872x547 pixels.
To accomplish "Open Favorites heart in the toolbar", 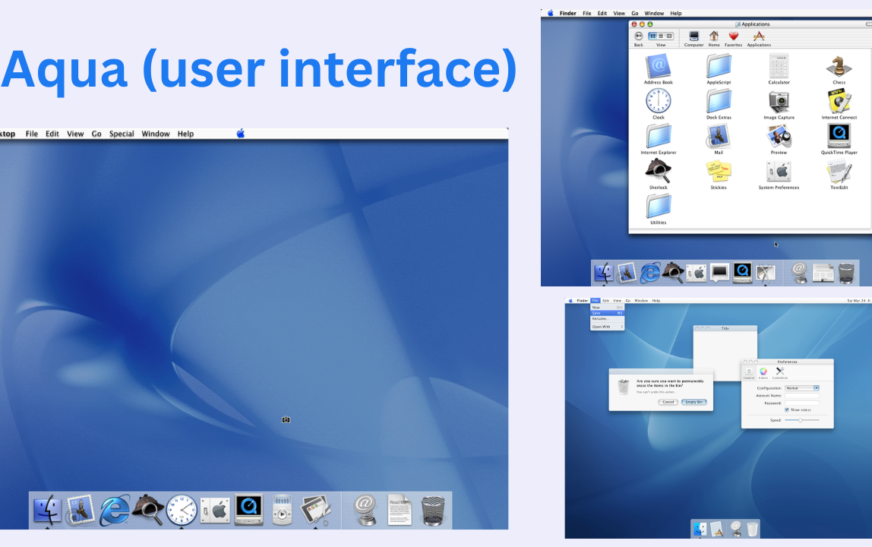I will pos(734,38).
